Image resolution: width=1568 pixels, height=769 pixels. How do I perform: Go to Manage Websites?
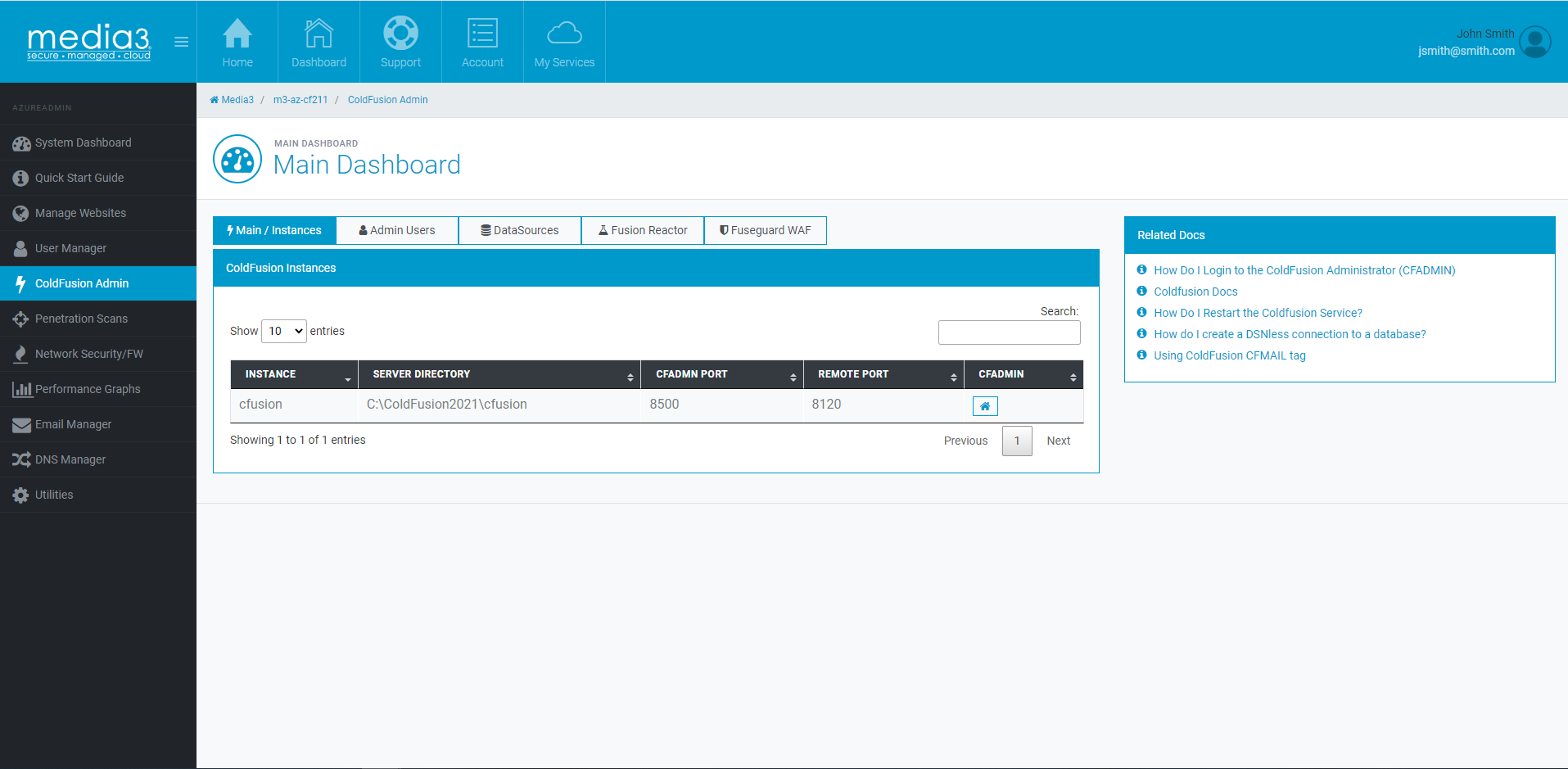click(98, 213)
